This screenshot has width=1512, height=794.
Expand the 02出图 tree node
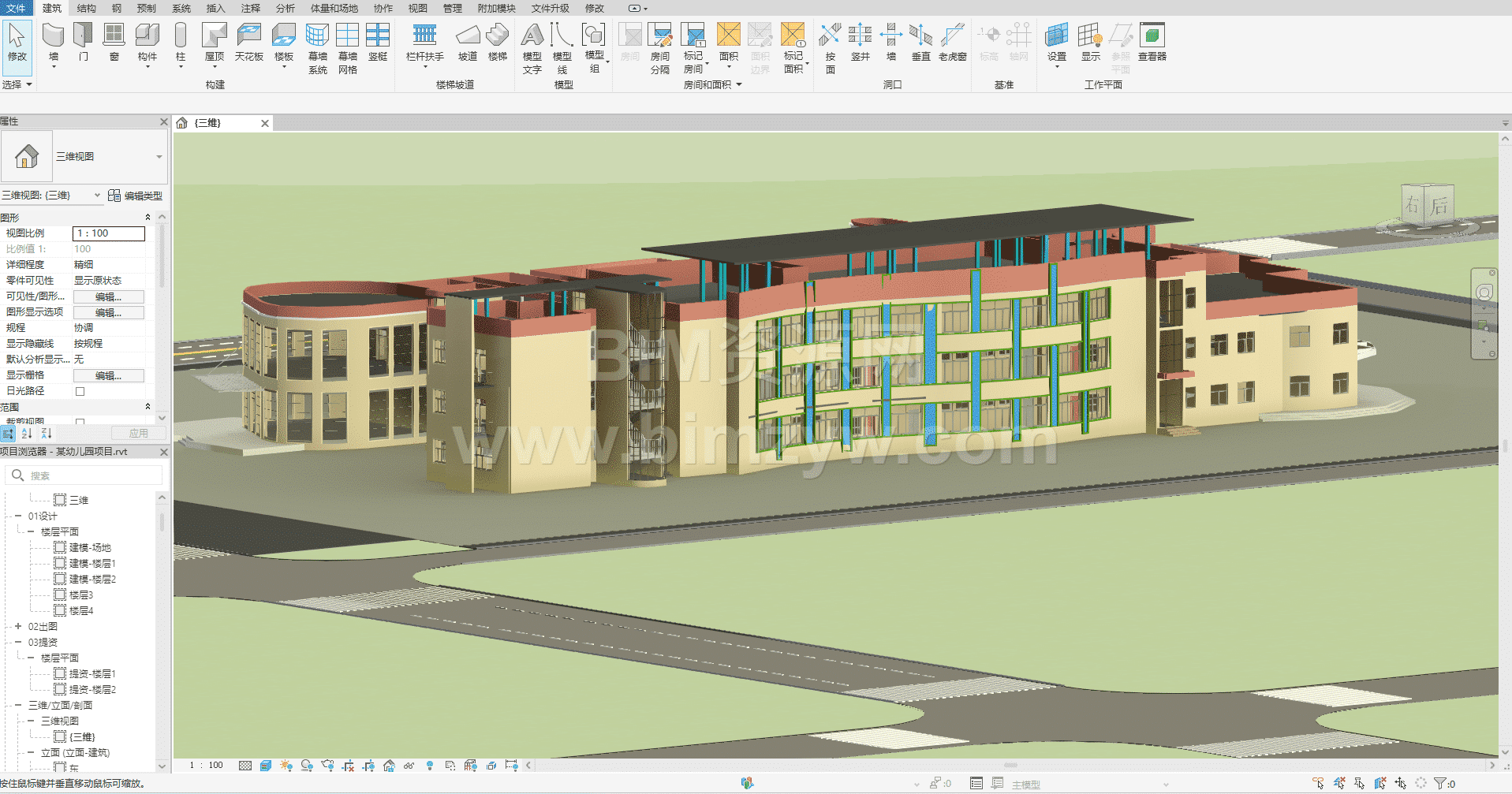[x=18, y=626]
